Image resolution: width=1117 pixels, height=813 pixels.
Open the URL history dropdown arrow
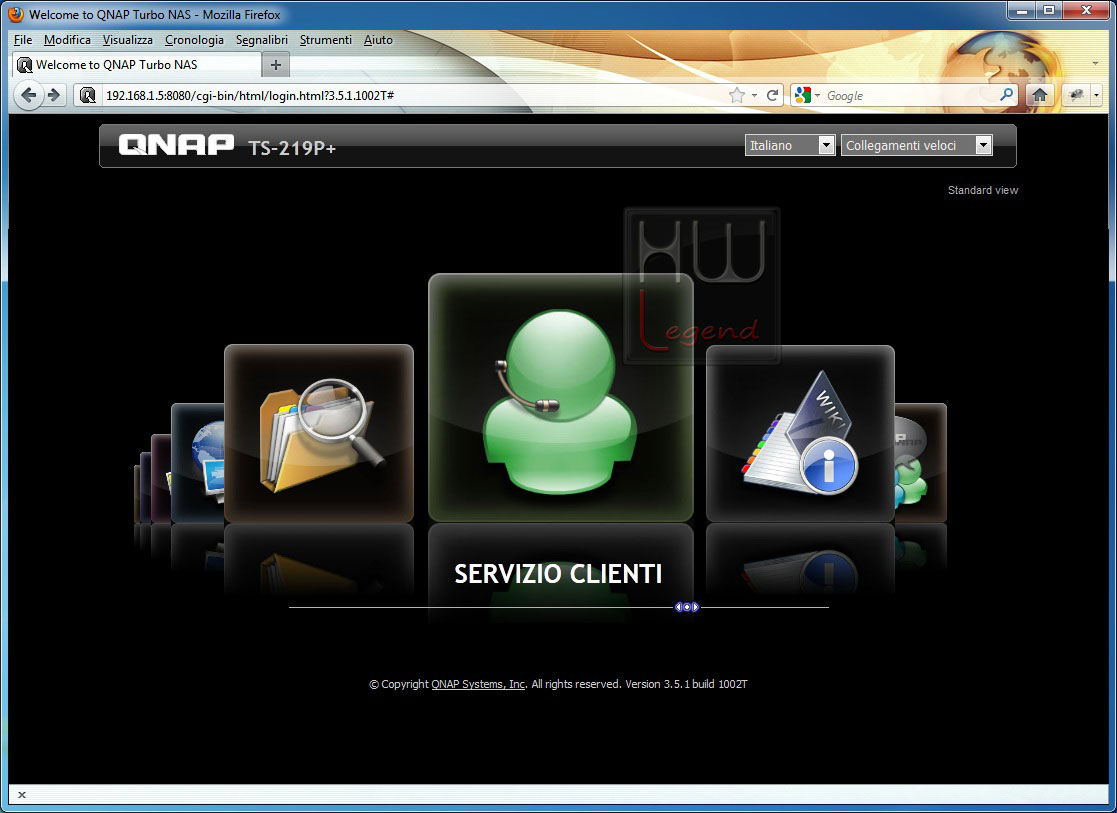[x=754, y=95]
